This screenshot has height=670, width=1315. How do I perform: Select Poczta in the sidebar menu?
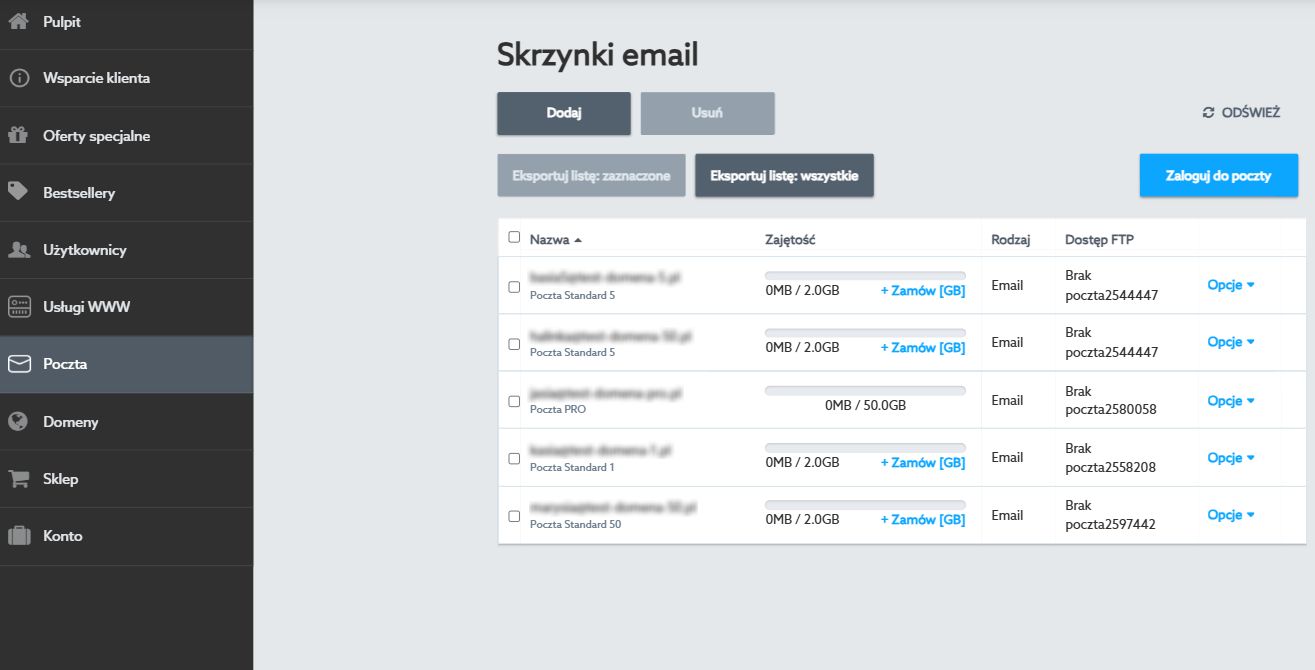pyautogui.click(x=65, y=364)
